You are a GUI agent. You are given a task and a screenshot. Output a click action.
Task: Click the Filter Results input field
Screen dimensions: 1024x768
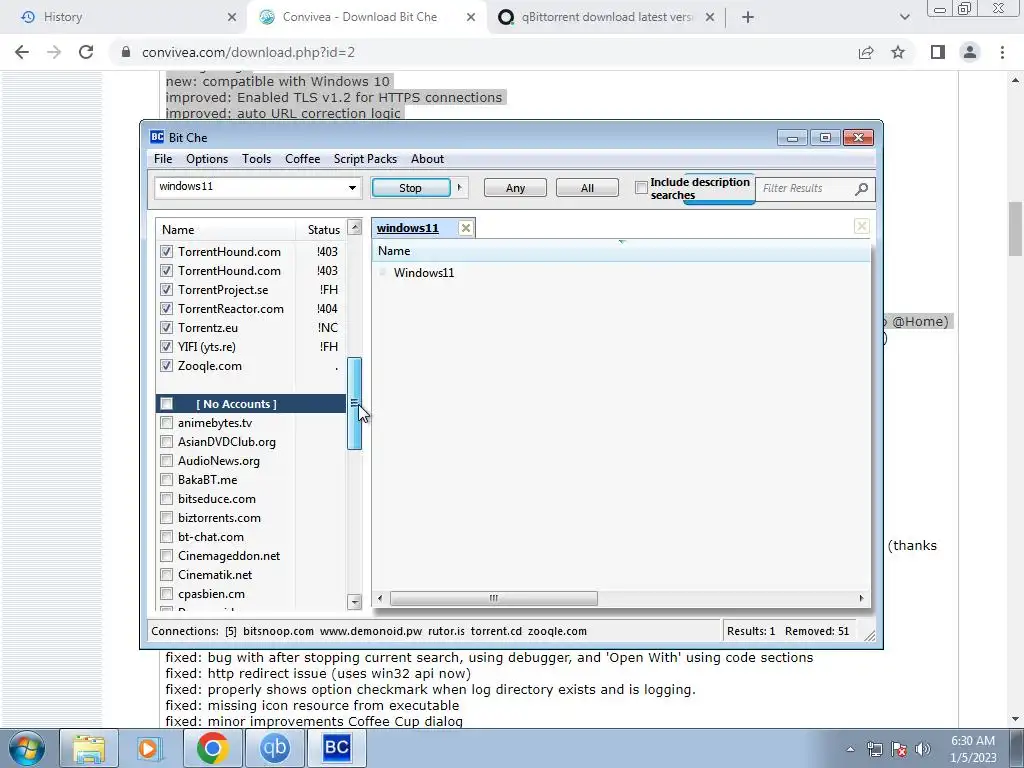[x=807, y=188]
